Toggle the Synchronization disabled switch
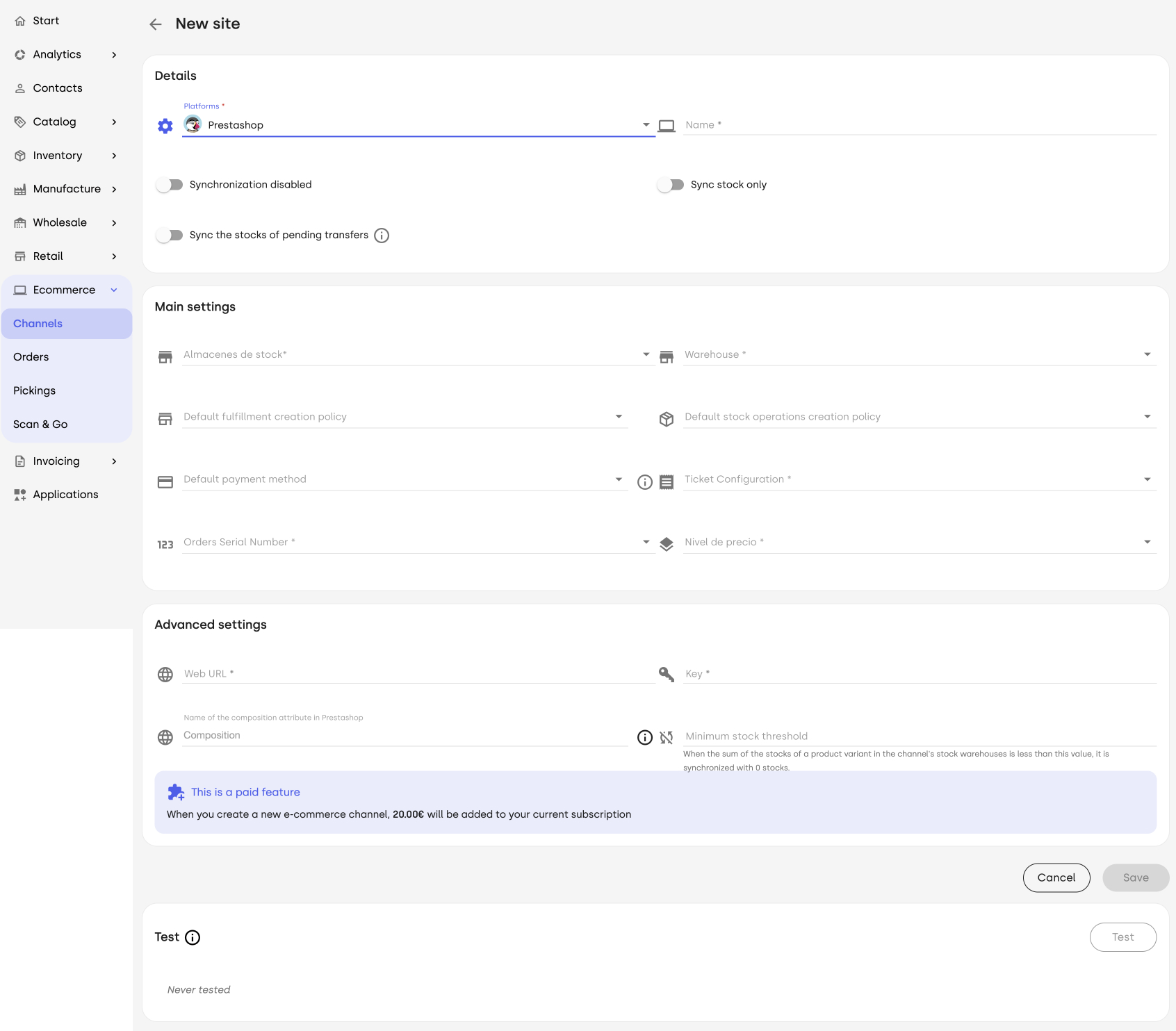This screenshot has height=1031, width=1176. point(170,185)
